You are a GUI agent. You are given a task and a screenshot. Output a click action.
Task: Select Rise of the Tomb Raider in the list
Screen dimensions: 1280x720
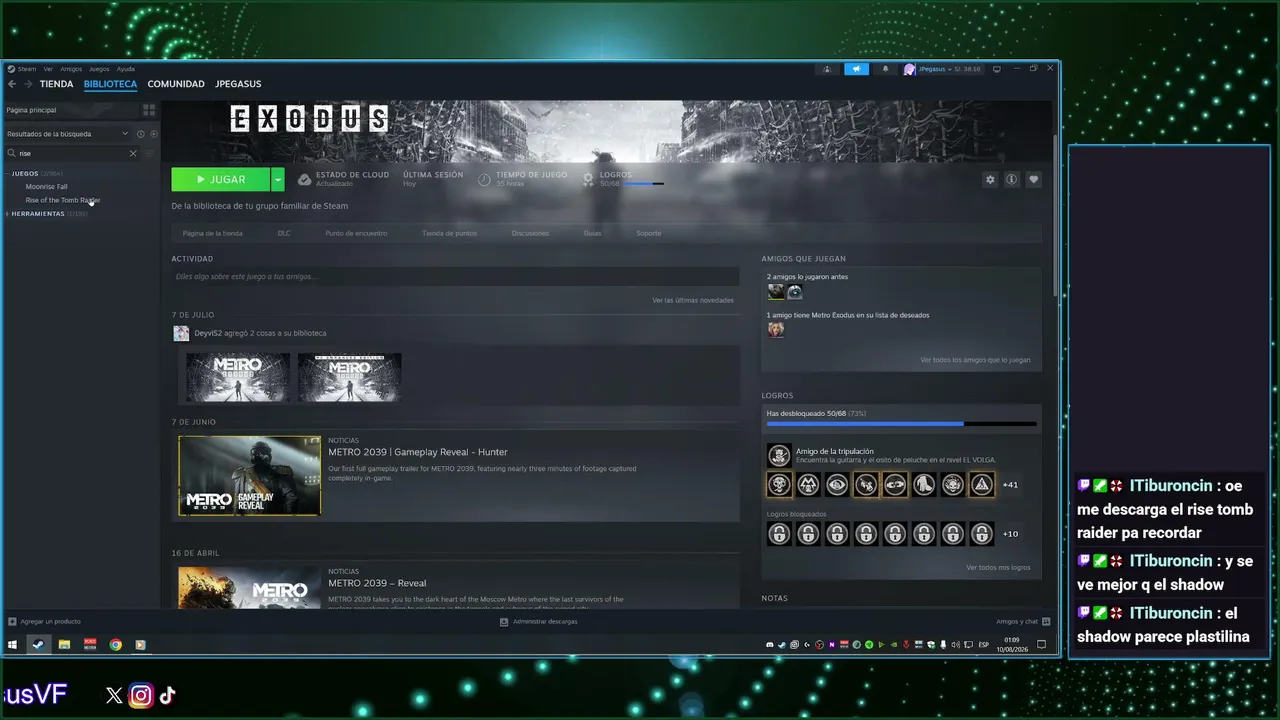pos(63,200)
